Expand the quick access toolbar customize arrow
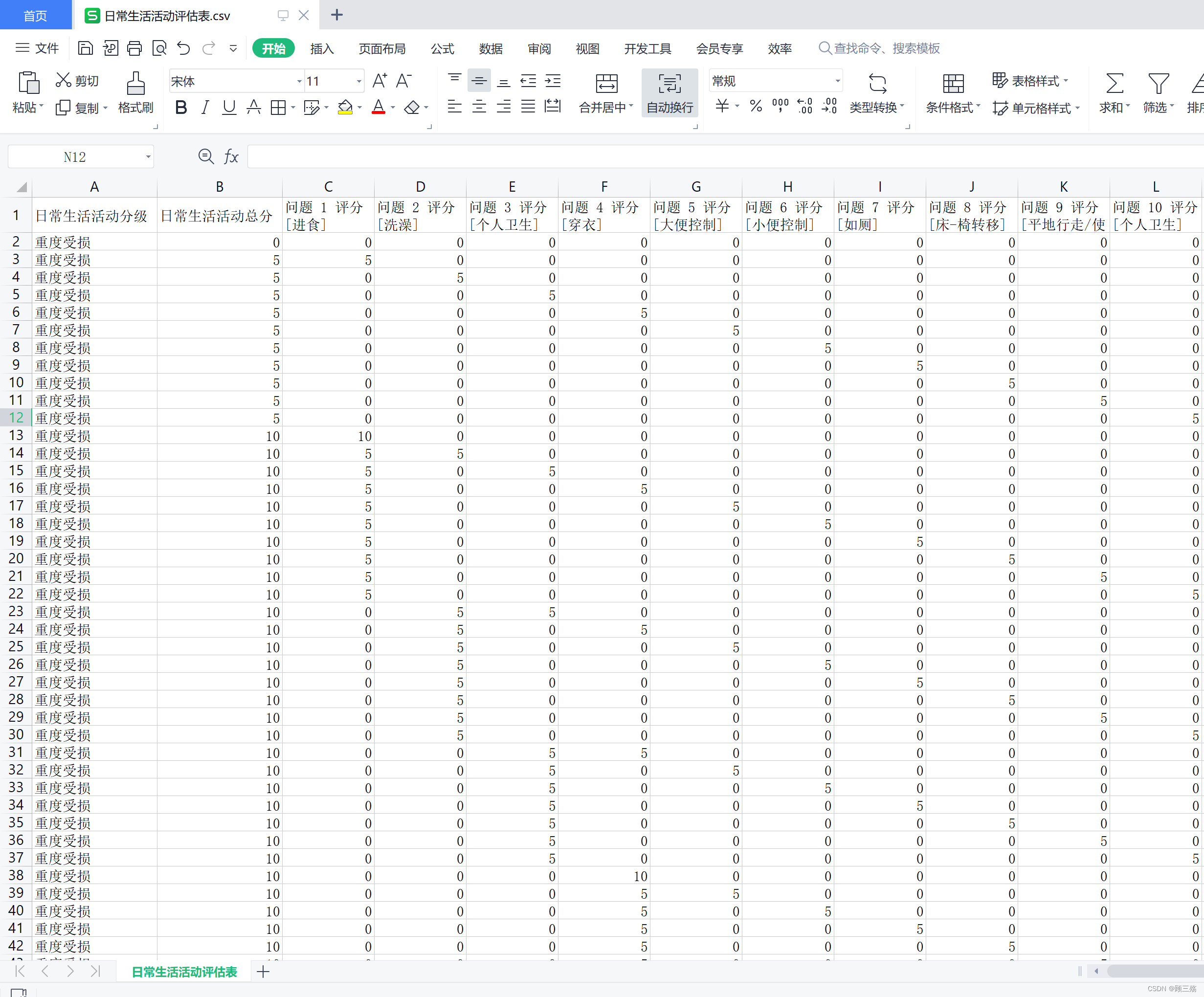Viewport: 1204px width, 997px height. [x=233, y=48]
